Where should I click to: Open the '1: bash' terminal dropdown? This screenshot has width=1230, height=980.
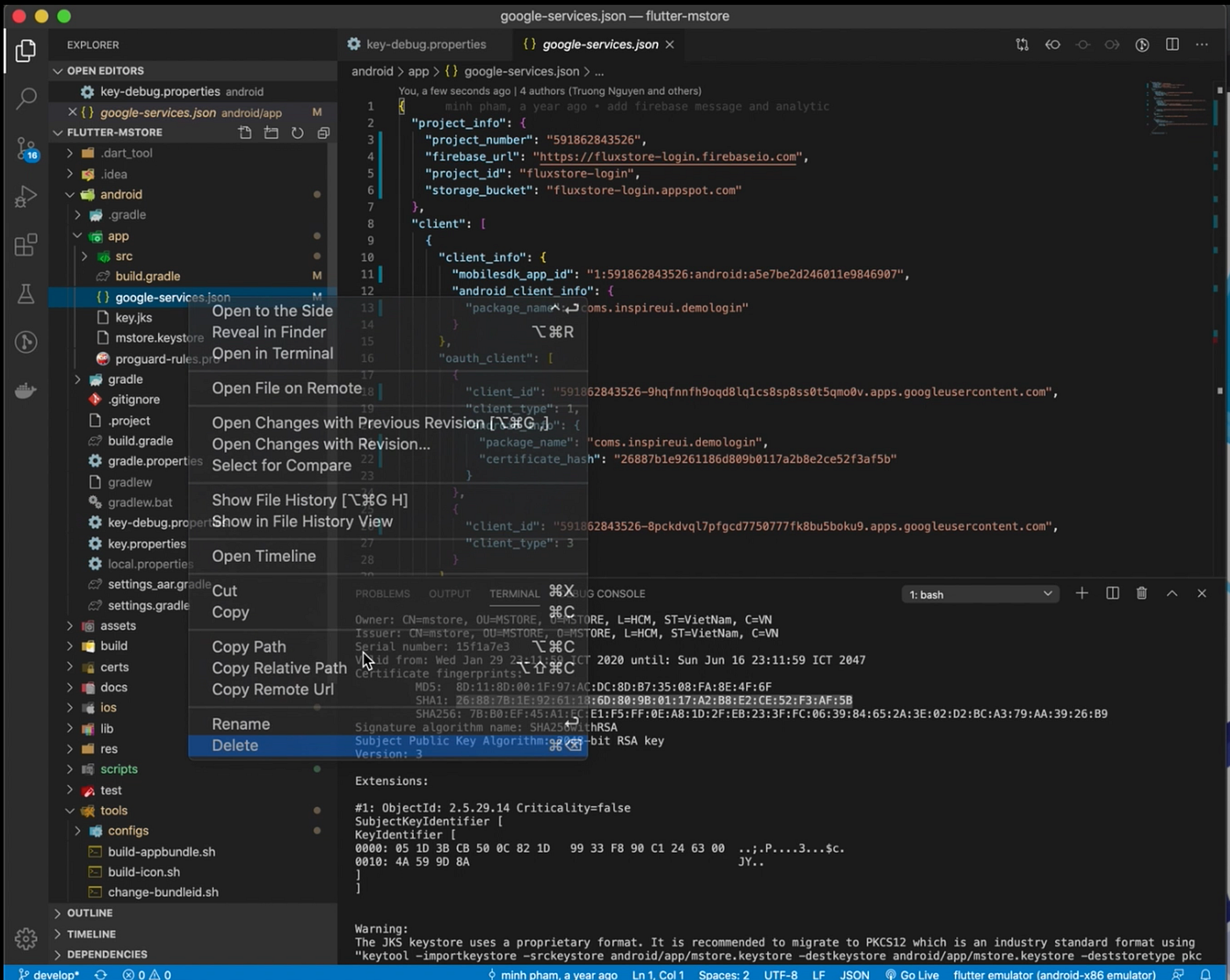coord(980,594)
